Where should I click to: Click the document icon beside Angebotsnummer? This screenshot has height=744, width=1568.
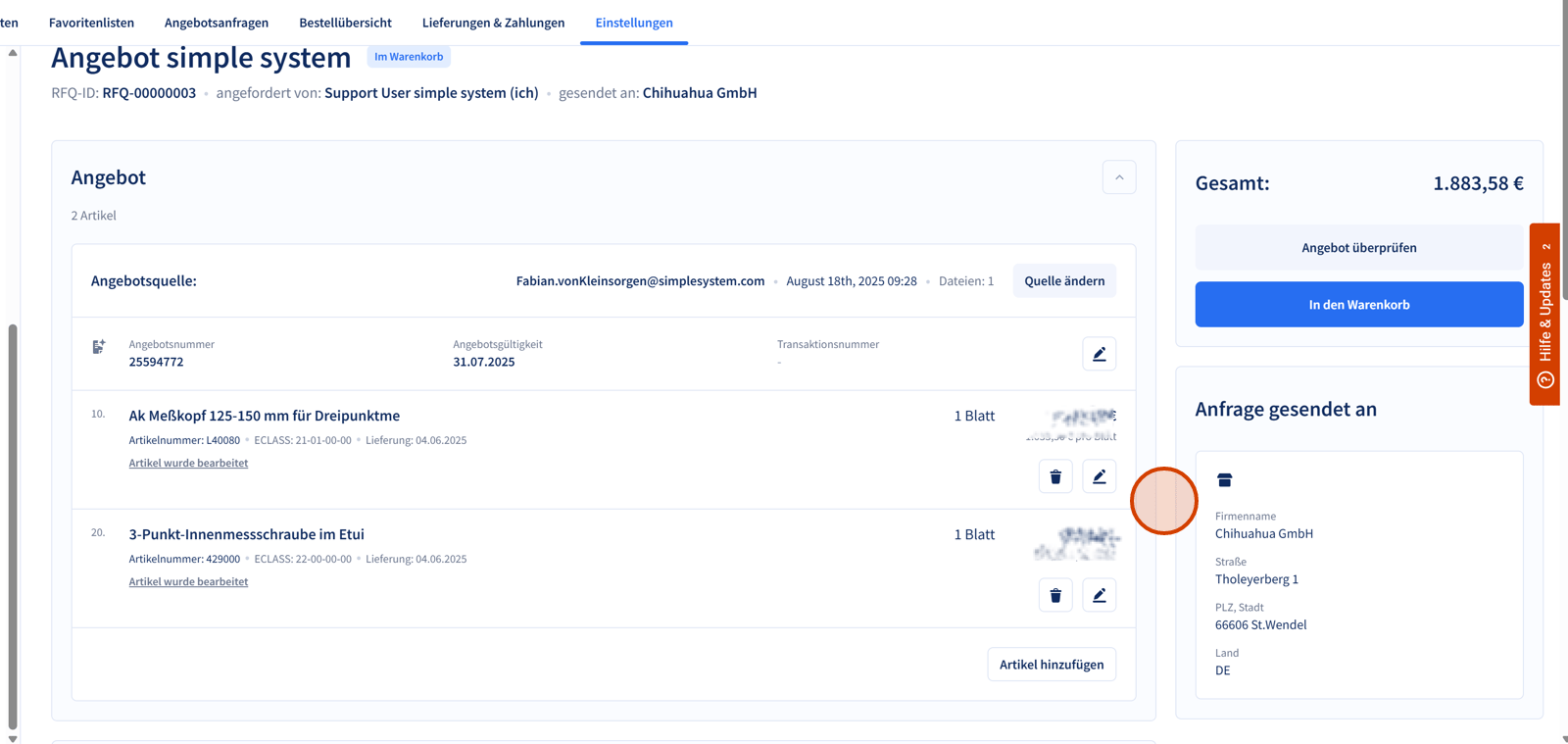pyautogui.click(x=99, y=347)
